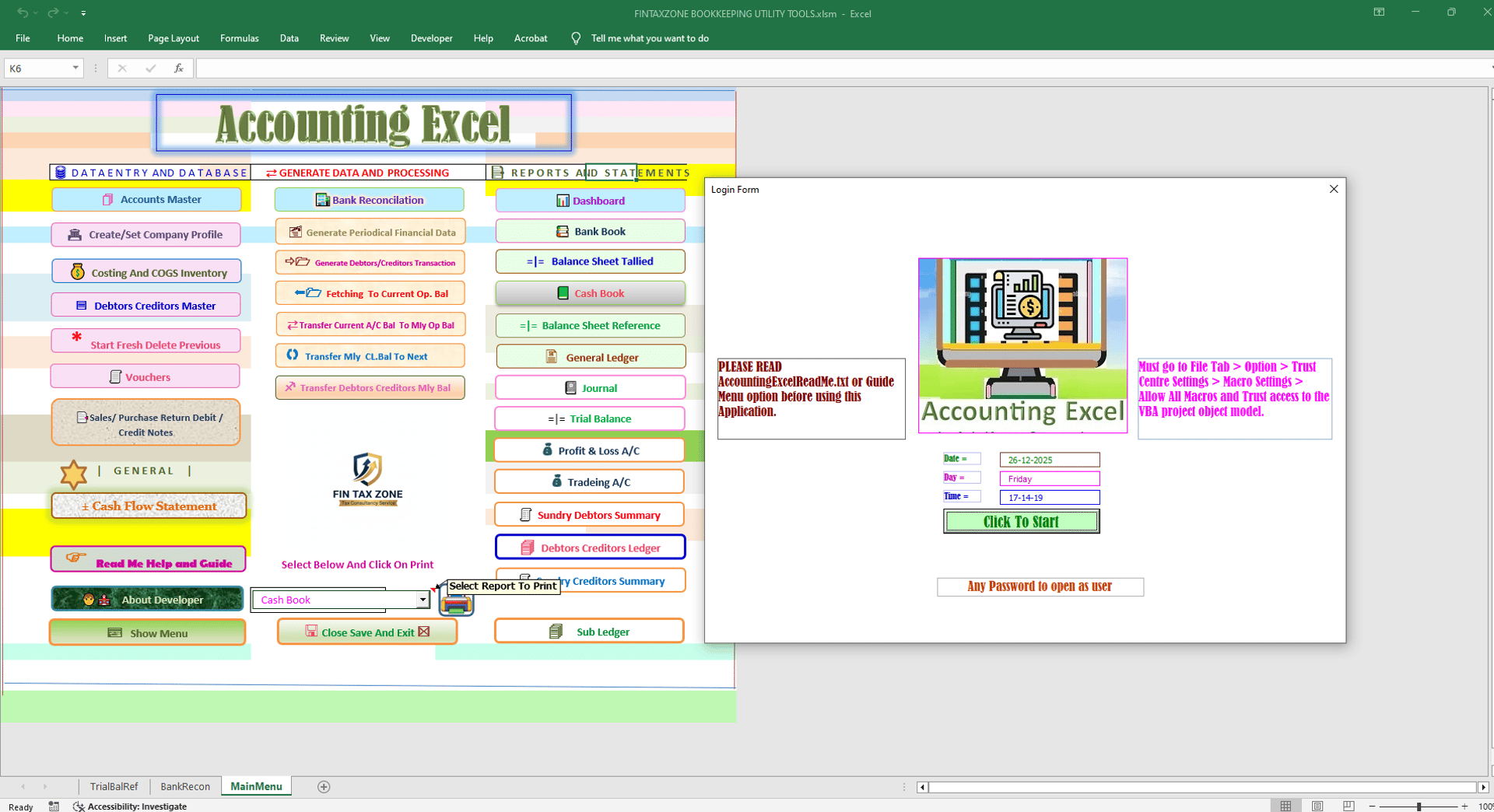Click the General Ledger document icon
Viewport: 1494px width, 812px height.
551,356
